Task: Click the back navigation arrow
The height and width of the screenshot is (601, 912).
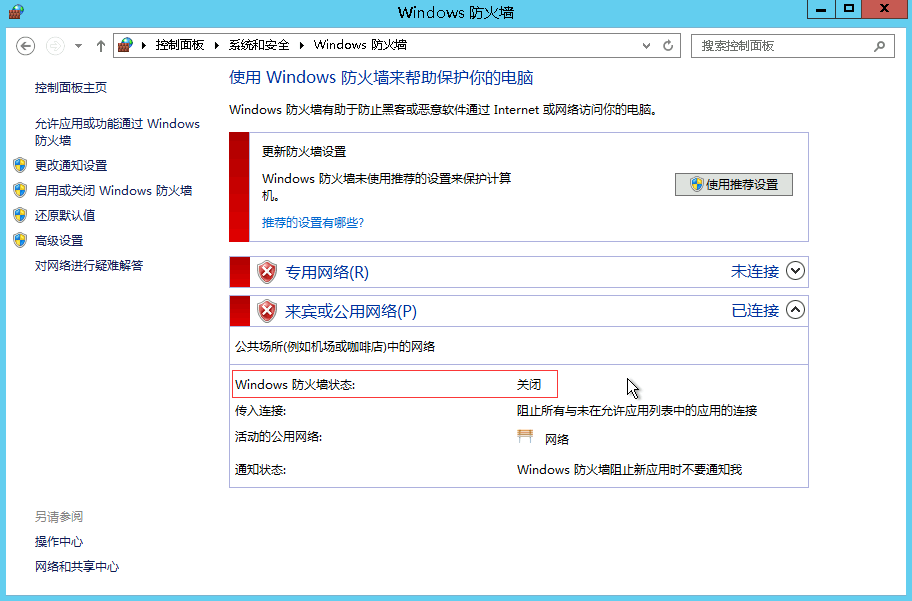Action: click(x=24, y=45)
